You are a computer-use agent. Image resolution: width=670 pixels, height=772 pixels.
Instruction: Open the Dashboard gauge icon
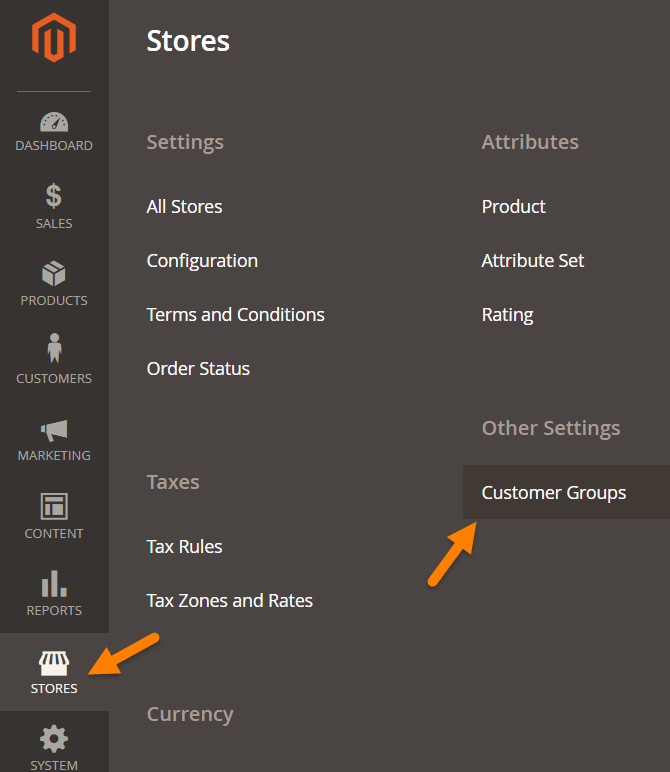54,122
